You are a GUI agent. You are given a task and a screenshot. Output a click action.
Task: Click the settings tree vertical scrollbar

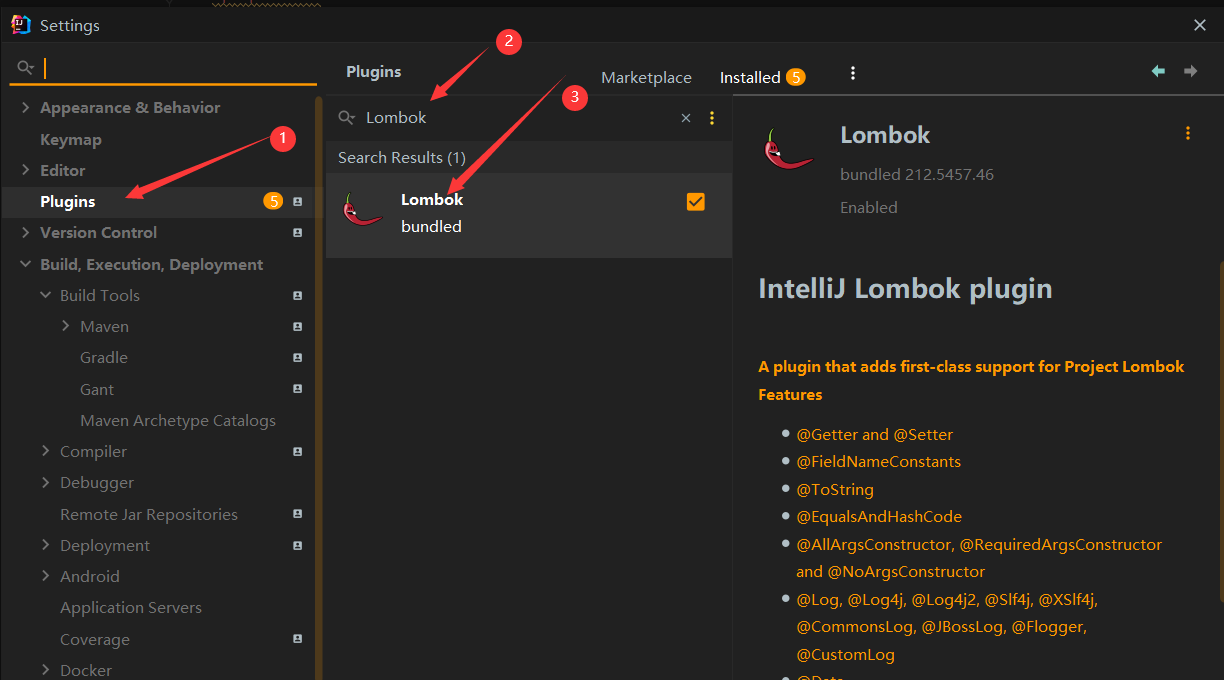coord(319,388)
